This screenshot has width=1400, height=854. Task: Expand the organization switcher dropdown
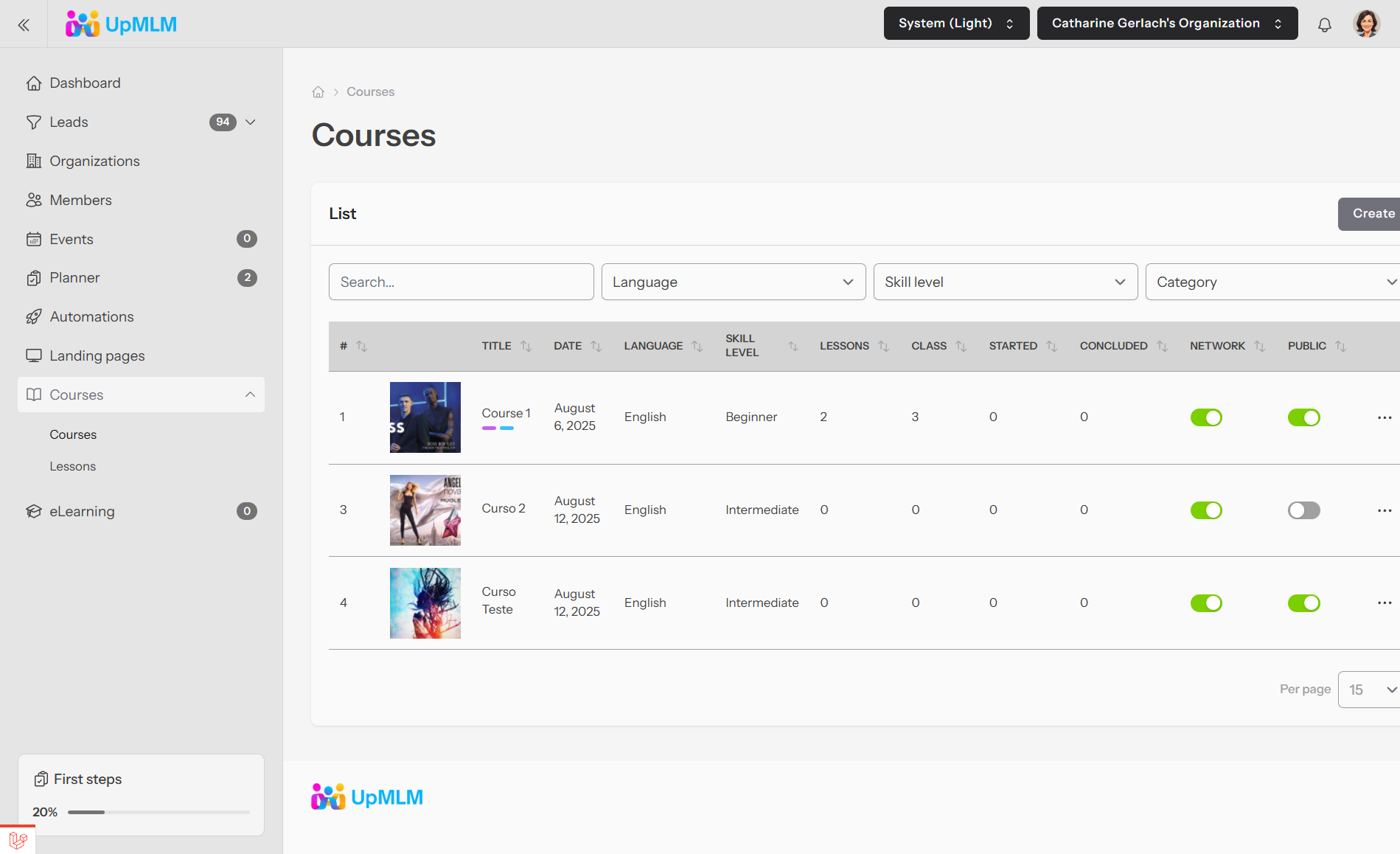click(x=1166, y=24)
